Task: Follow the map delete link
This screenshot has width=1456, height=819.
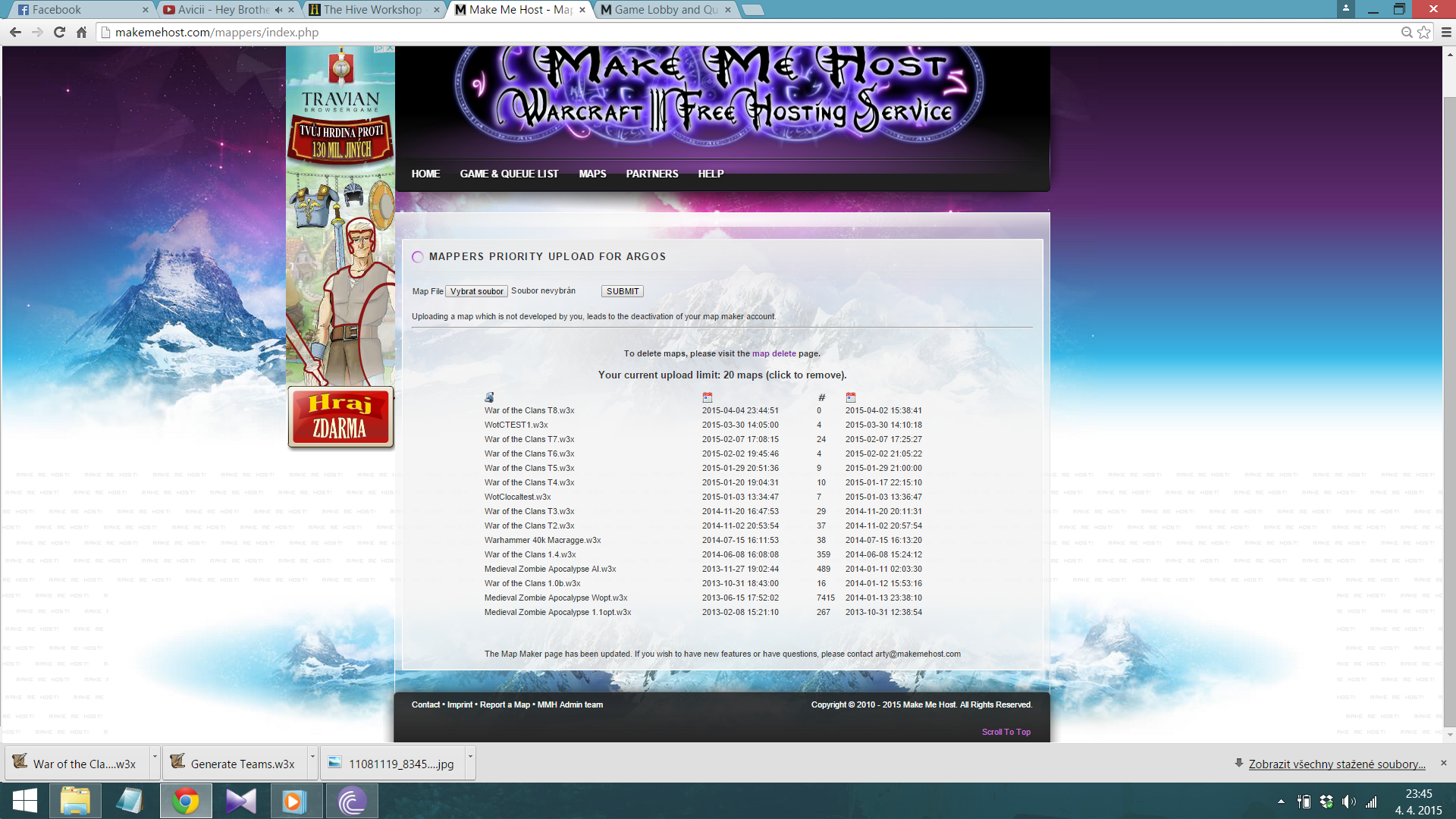Action: click(774, 353)
